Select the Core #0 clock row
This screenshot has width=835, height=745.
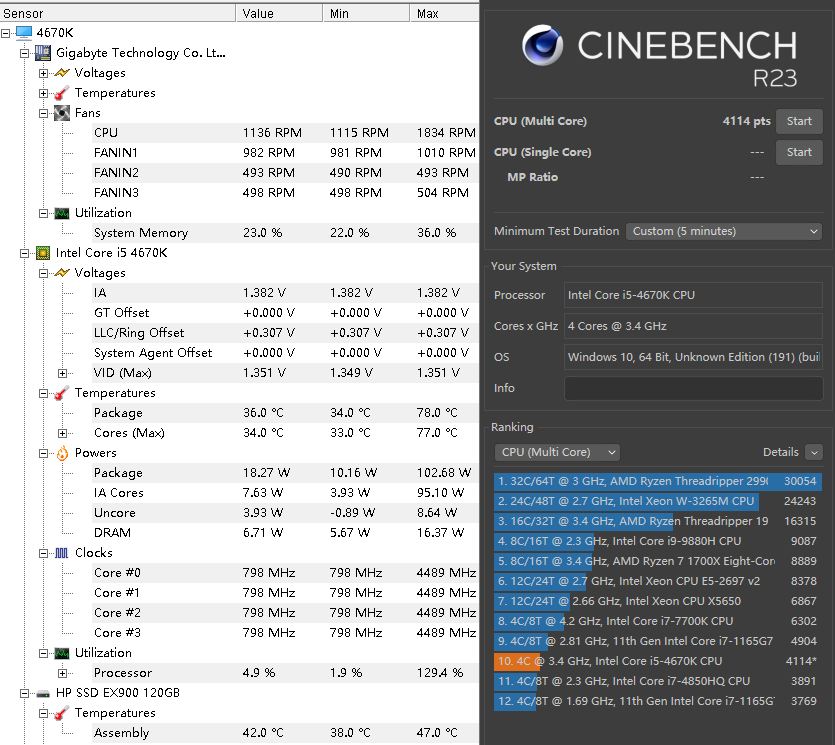coord(285,573)
